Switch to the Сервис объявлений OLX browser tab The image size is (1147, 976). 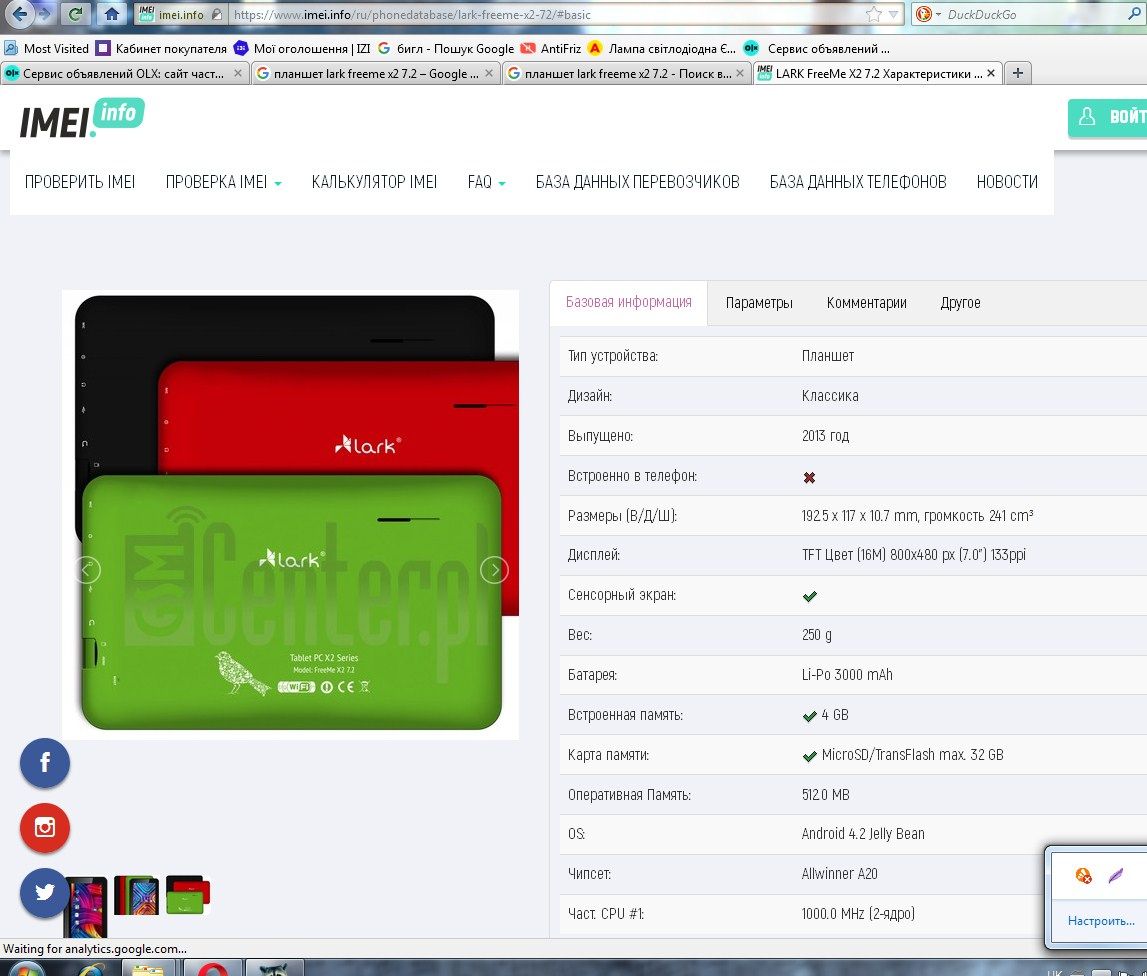[124, 73]
